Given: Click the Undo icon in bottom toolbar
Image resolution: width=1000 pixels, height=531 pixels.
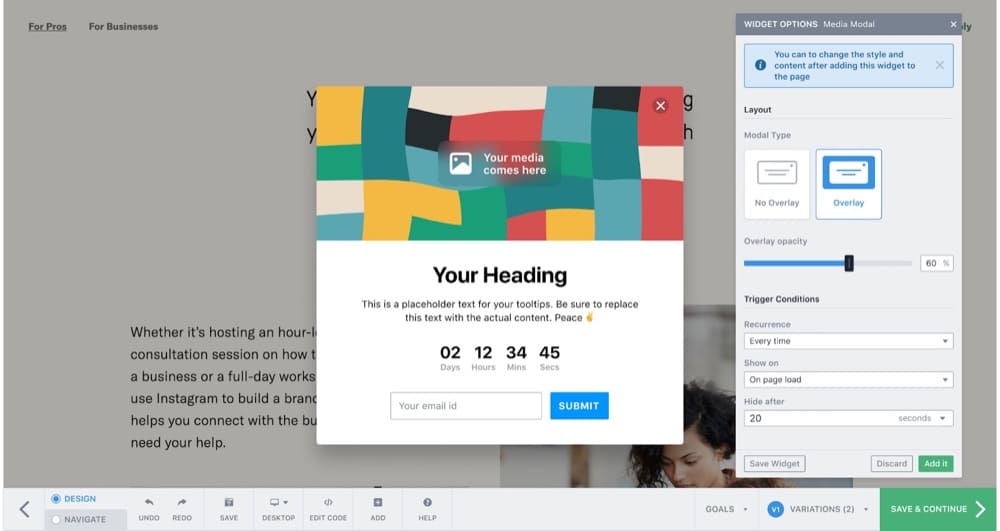Looking at the screenshot, I should click(x=149, y=503).
